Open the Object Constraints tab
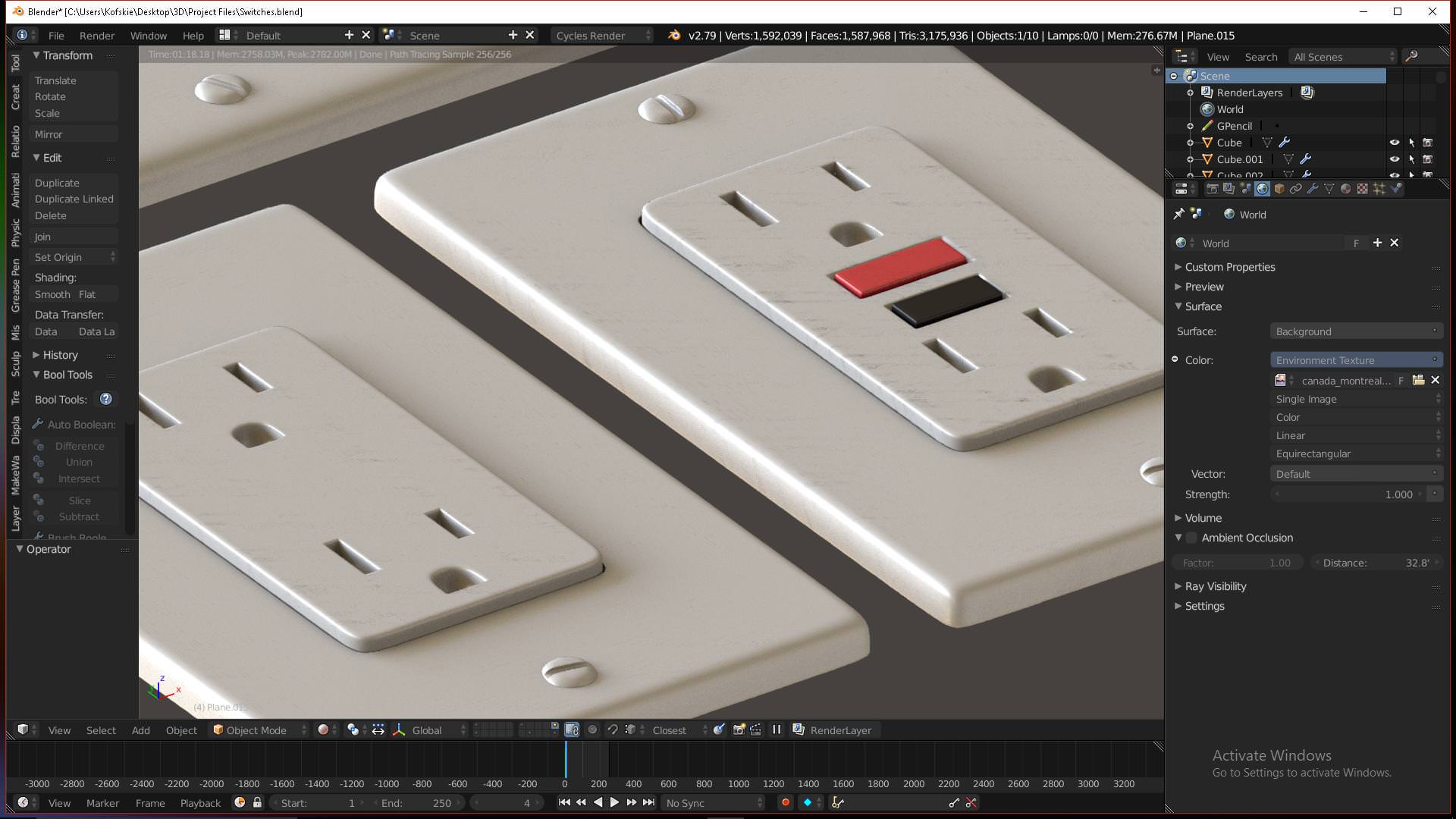Screen dimensions: 1456x819 1295,189
